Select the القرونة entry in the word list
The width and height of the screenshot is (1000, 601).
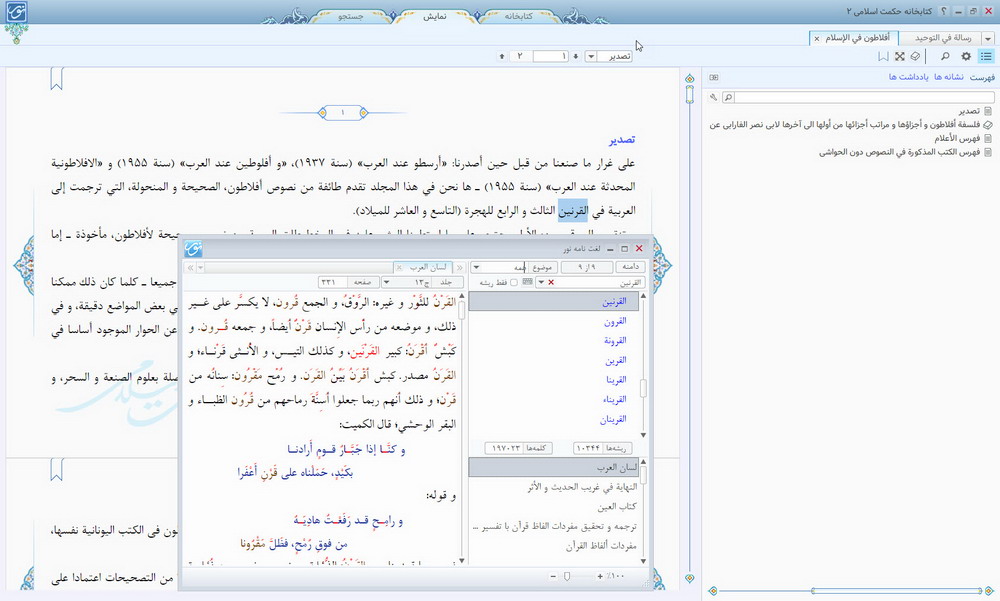pyautogui.click(x=615, y=341)
